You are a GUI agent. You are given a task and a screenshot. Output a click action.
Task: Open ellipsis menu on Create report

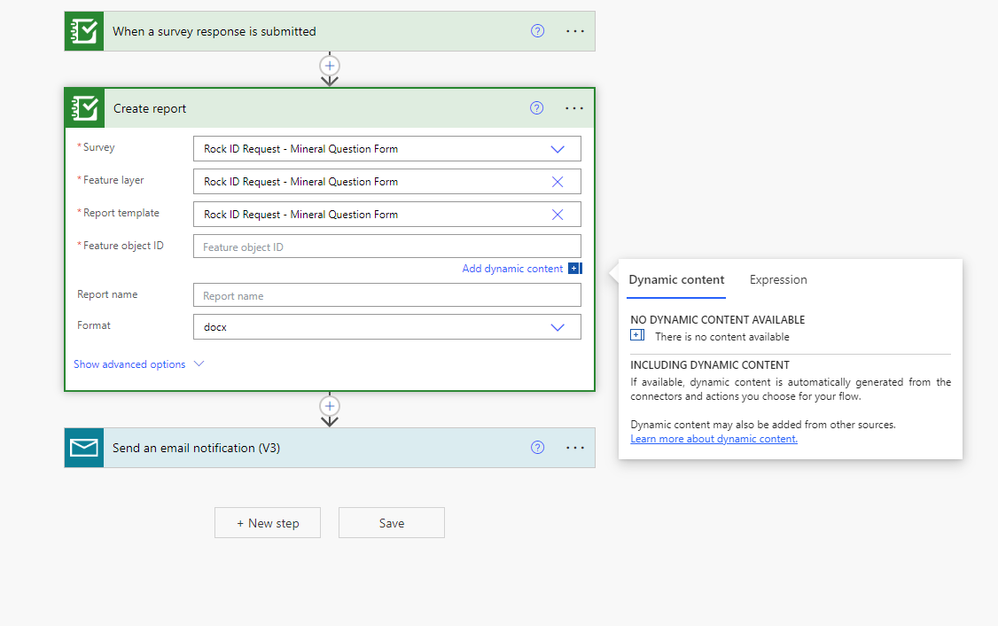pos(574,108)
